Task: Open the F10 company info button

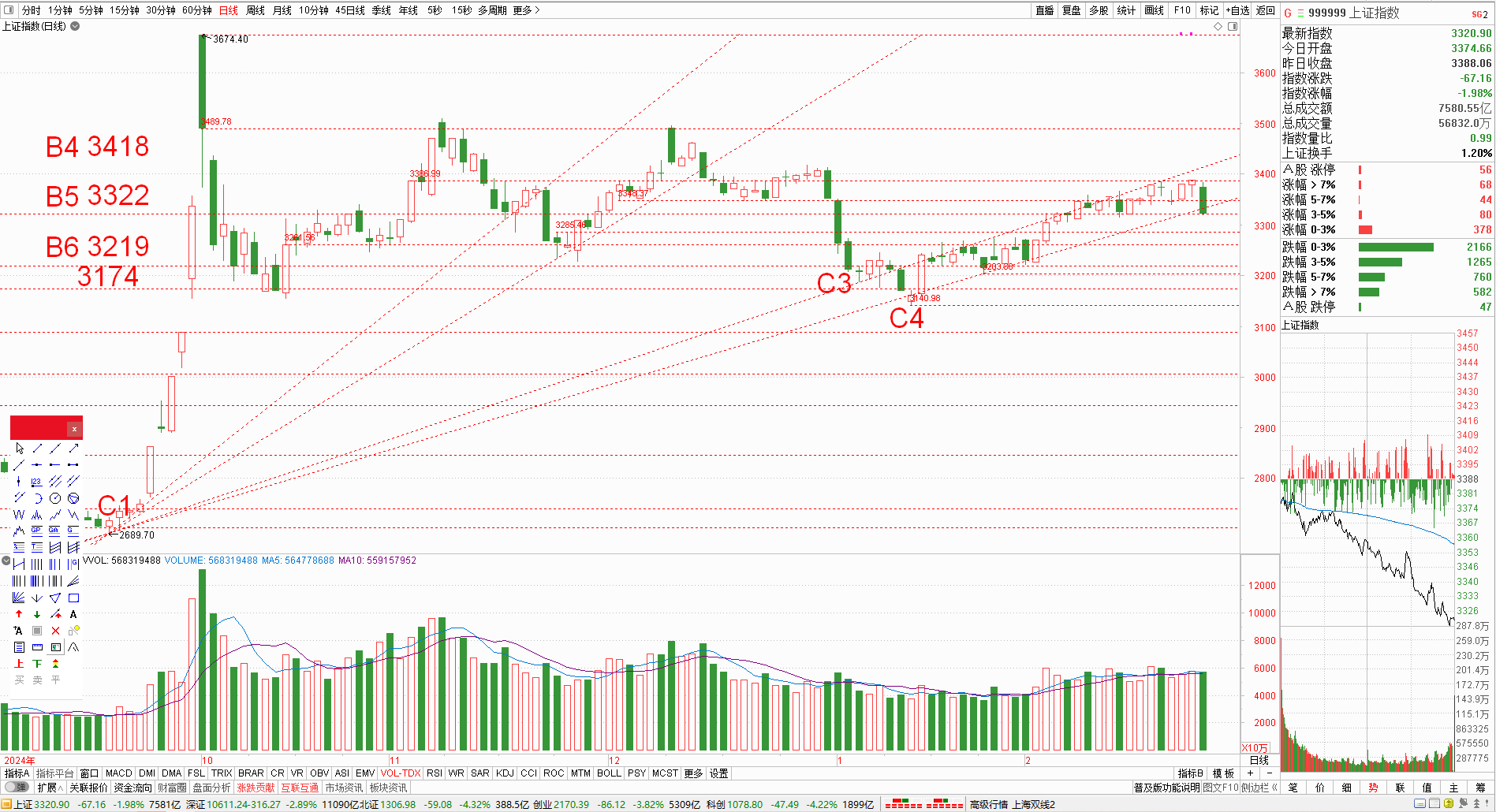Action: click(x=1181, y=10)
